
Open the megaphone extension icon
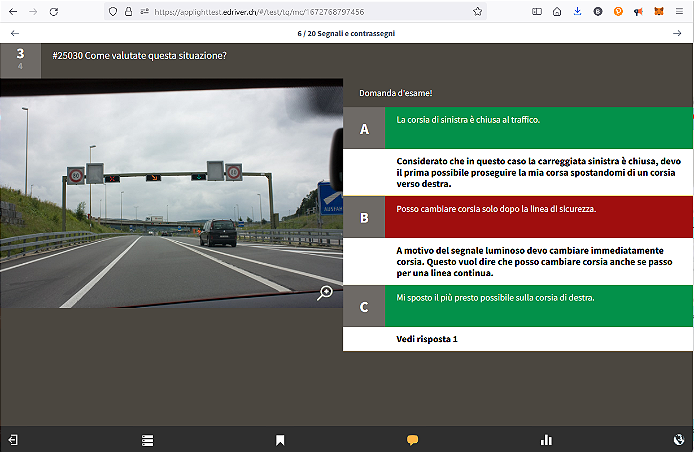pyautogui.click(x=638, y=12)
